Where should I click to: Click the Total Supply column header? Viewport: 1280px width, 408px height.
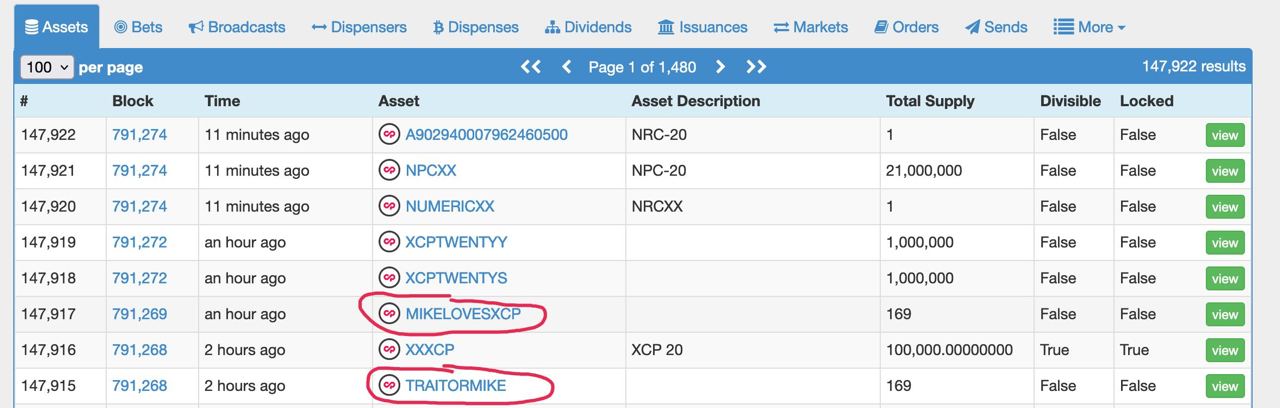click(x=930, y=101)
